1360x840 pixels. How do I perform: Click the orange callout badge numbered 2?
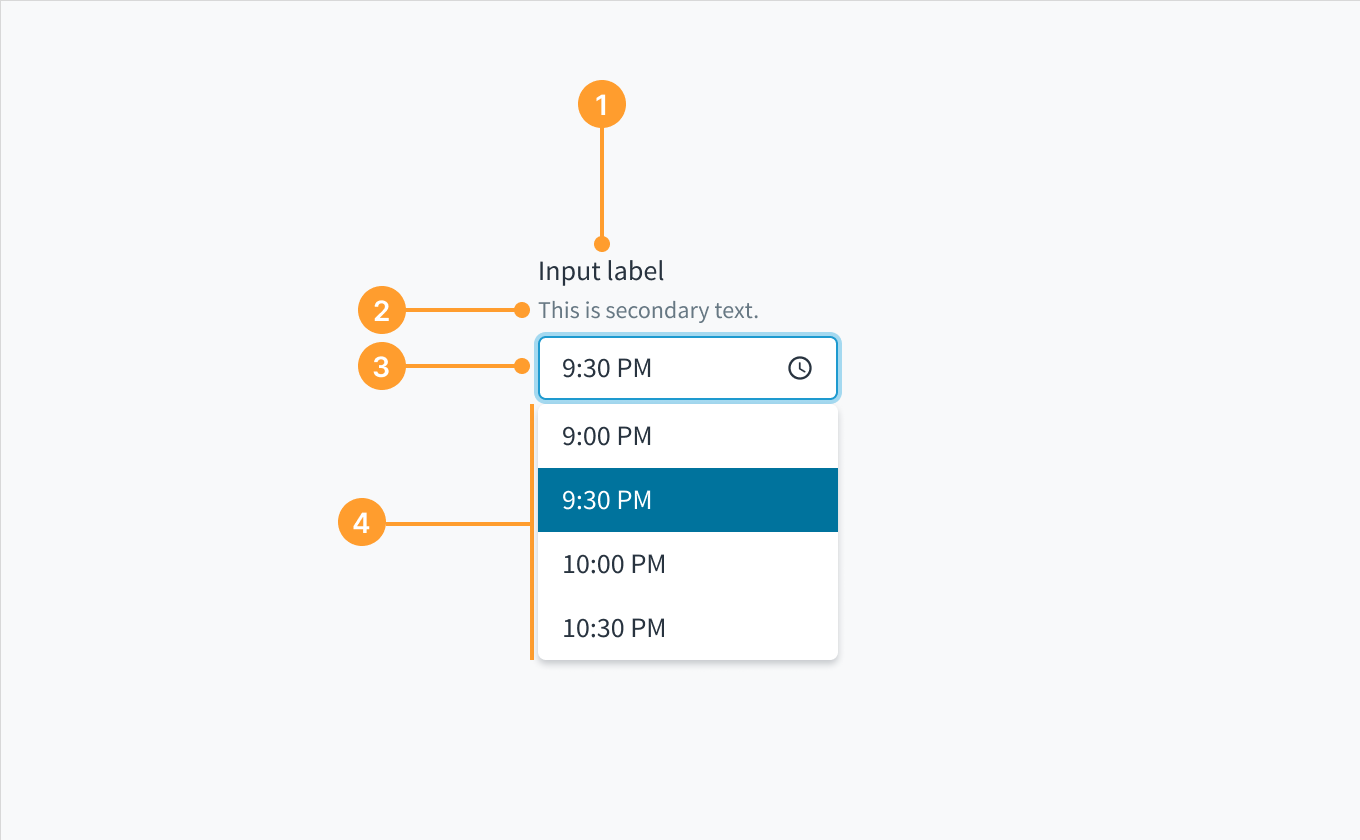[382, 310]
